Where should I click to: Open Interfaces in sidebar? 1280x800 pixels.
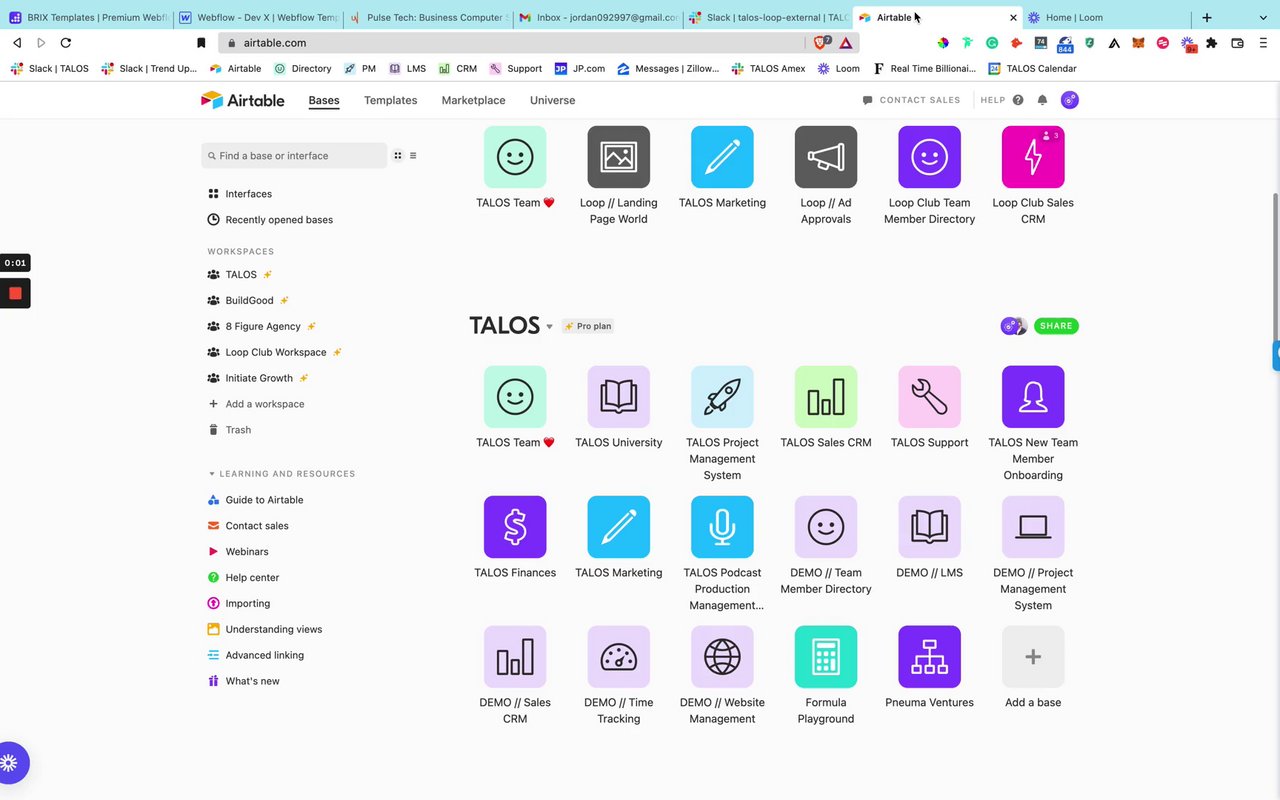click(x=239, y=194)
